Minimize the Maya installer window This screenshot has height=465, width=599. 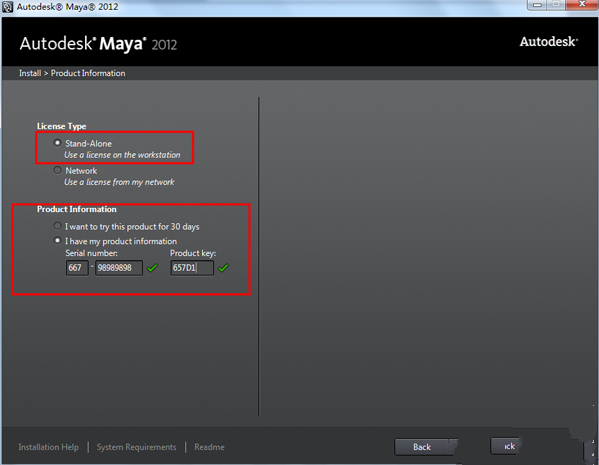[537, 5]
